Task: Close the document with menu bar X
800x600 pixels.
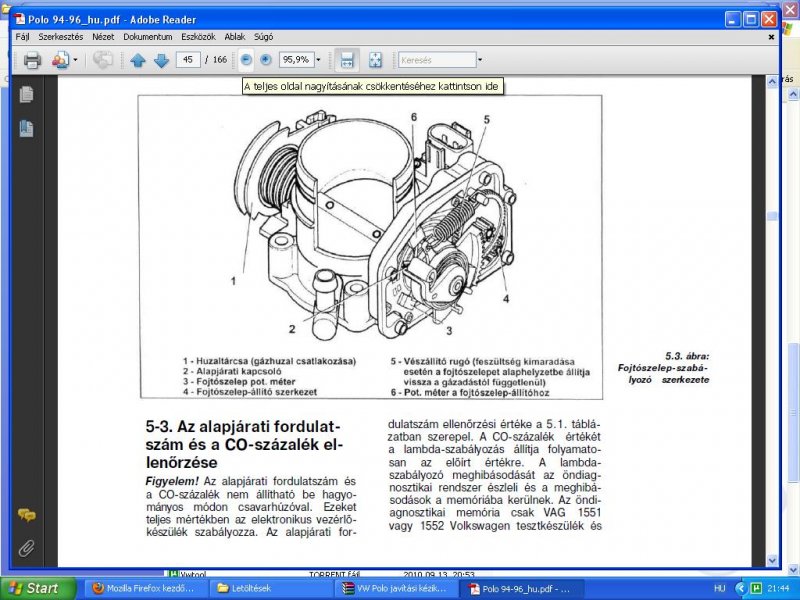Action: tap(771, 37)
